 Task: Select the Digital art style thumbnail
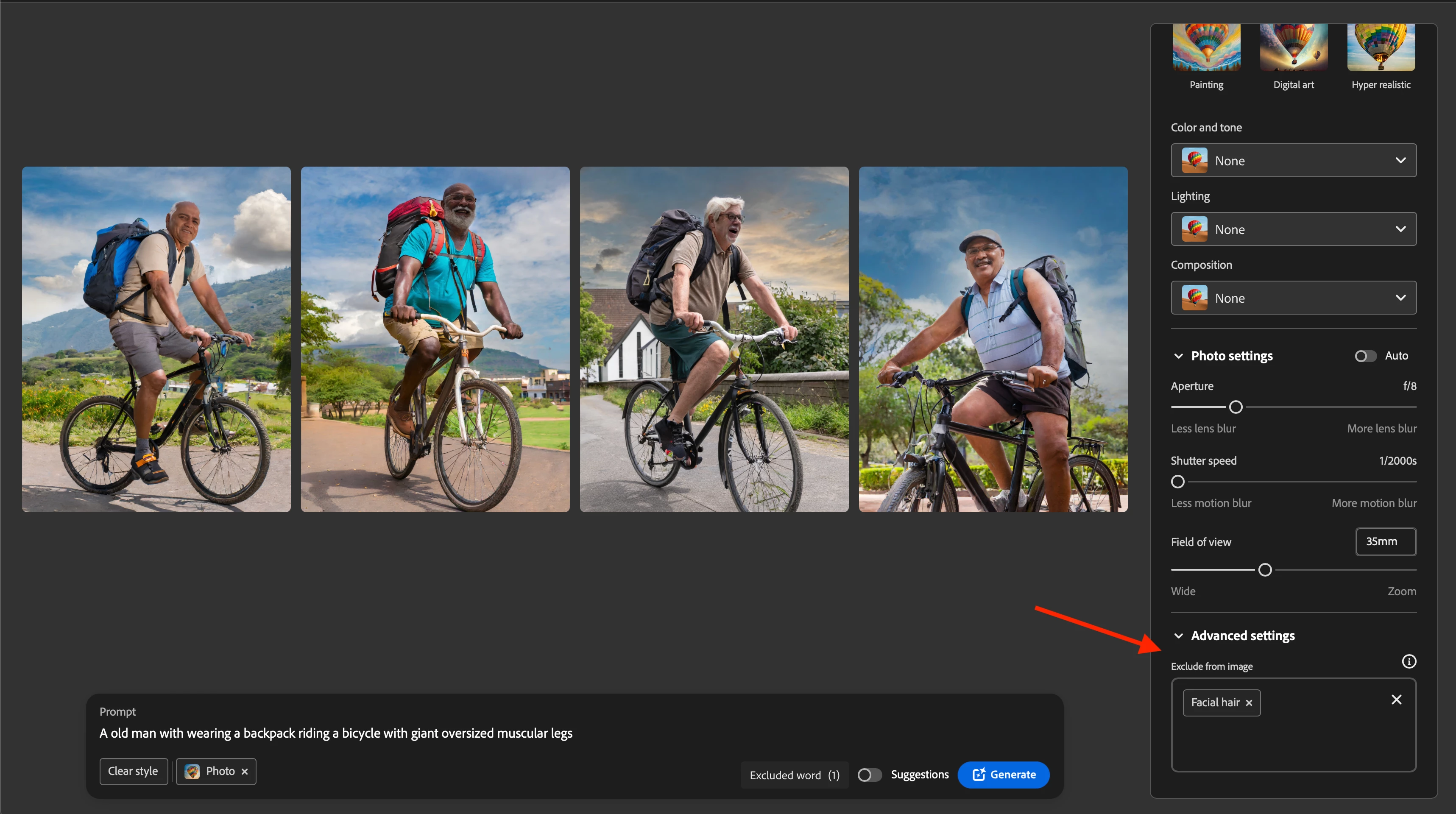(x=1293, y=47)
